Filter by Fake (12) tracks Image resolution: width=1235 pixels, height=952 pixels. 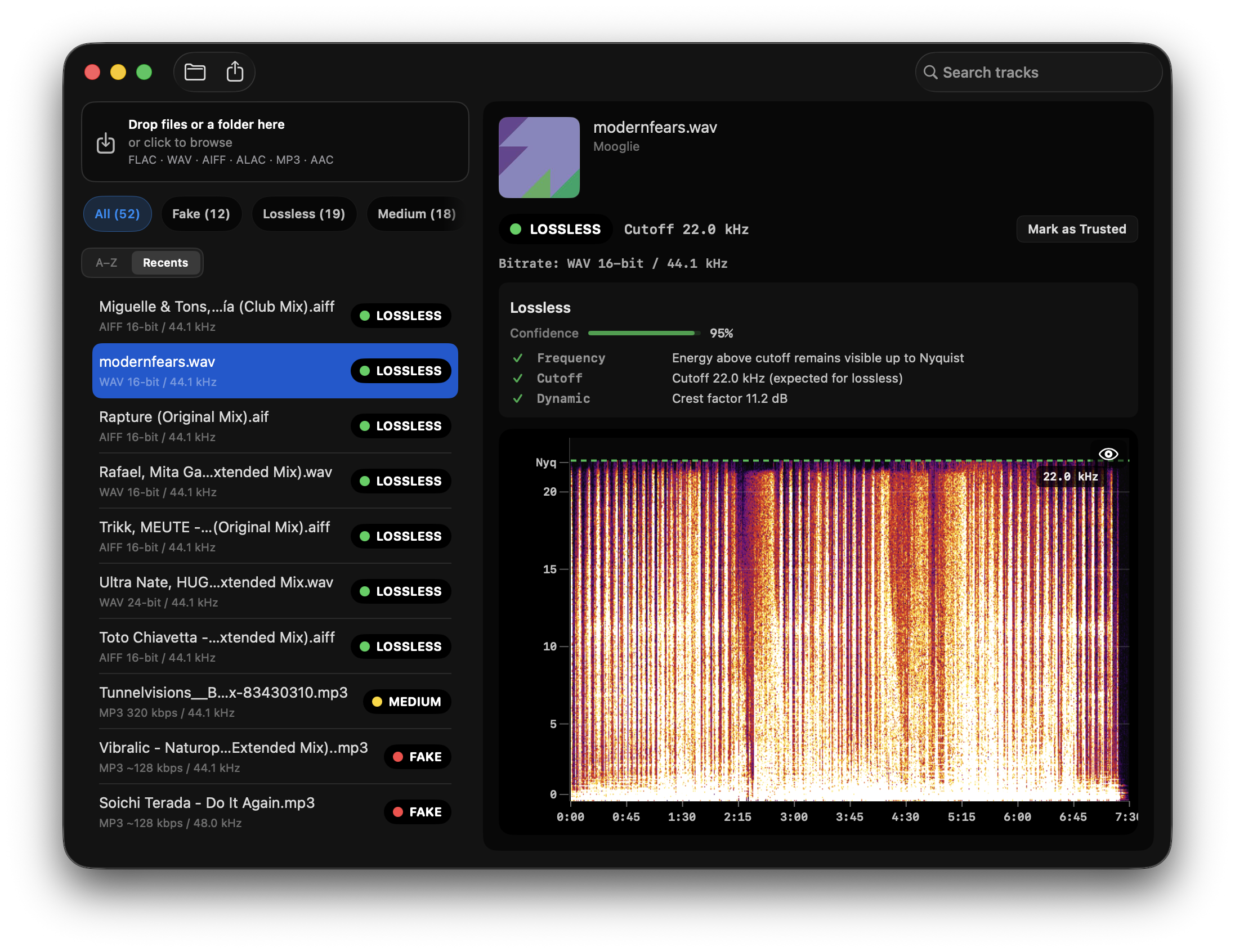pos(201,214)
